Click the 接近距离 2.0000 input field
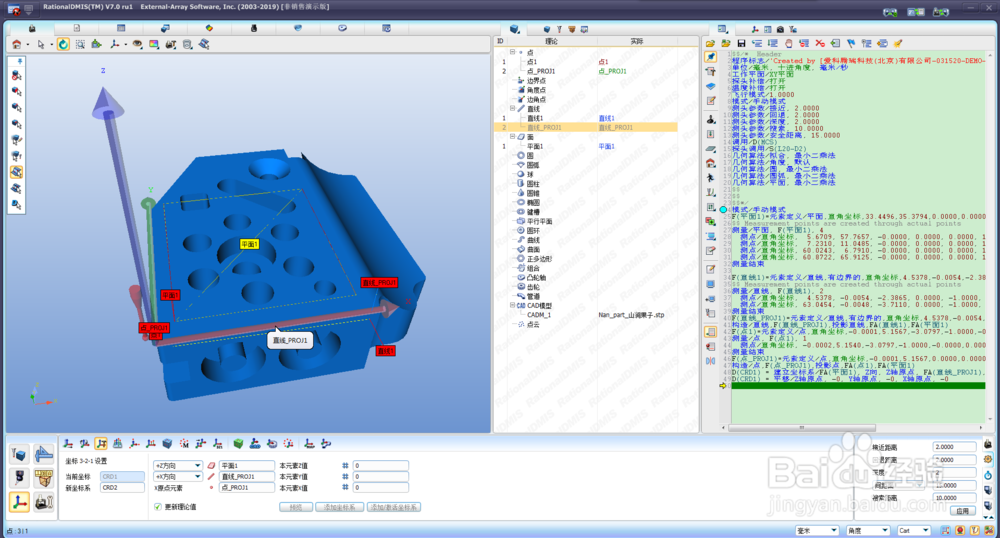This screenshot has height=538, width=1000. coord(954,447)
